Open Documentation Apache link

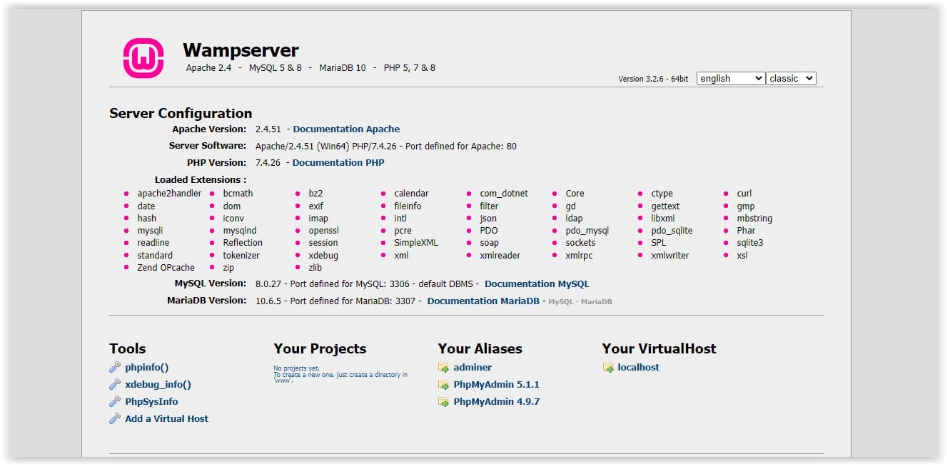click(x=346, y=129)
